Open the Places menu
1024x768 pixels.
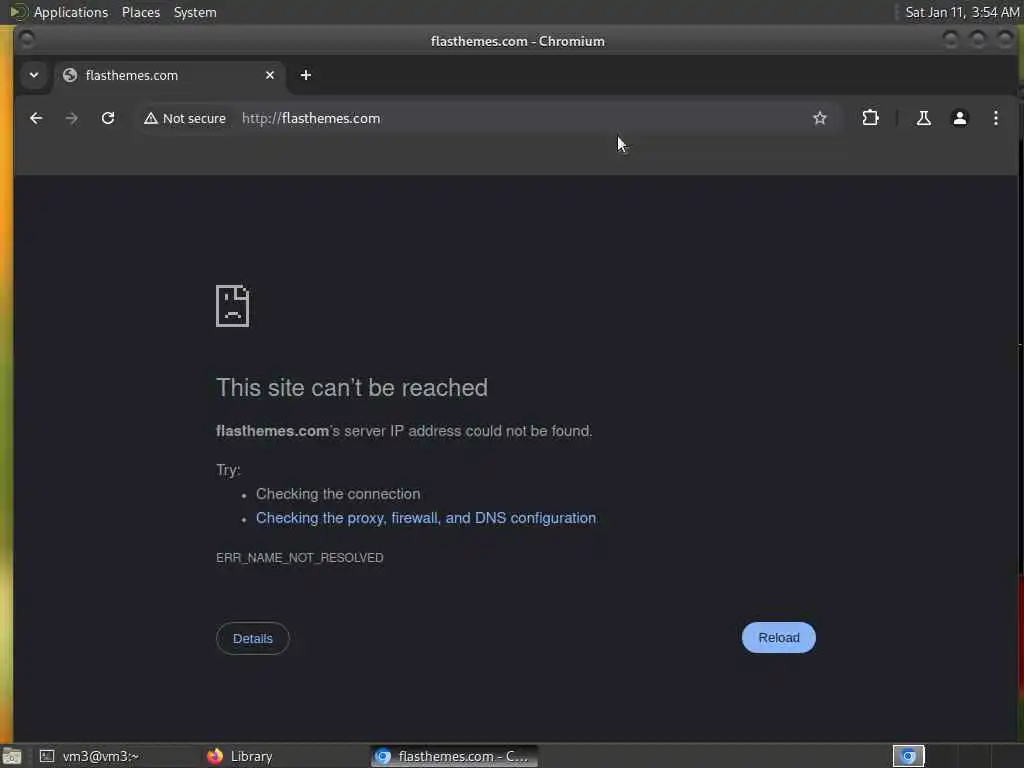[140, 12]
